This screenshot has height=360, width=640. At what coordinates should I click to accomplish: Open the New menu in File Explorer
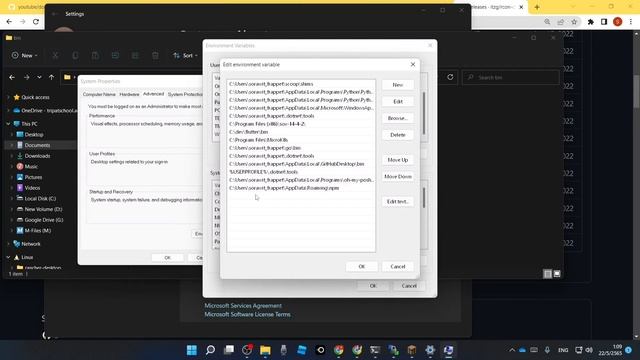[x=24, y=56]
